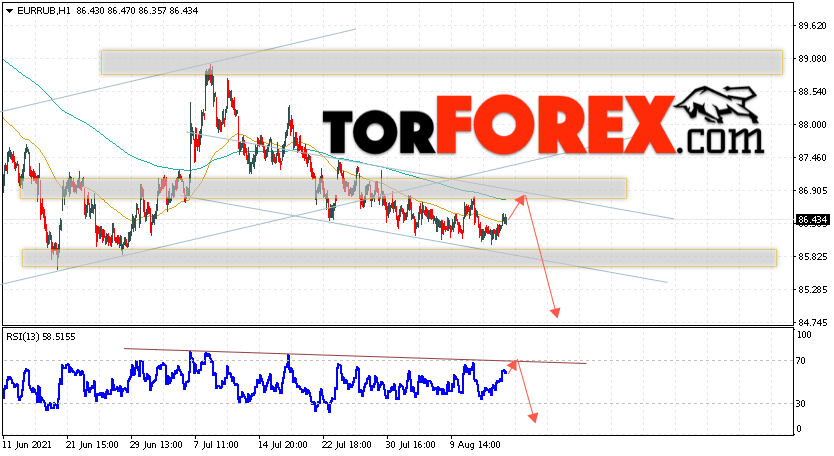Viewport: 834px width, 456px height.
Task: Click the 22 Jul 18:00 time label
Action: (x=347, y=445)
